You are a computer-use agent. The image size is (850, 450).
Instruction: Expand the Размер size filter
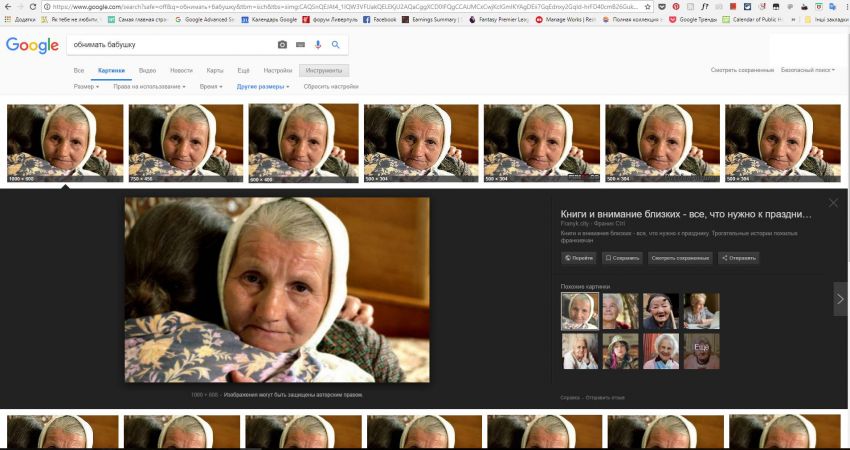[x=86, y=87]
